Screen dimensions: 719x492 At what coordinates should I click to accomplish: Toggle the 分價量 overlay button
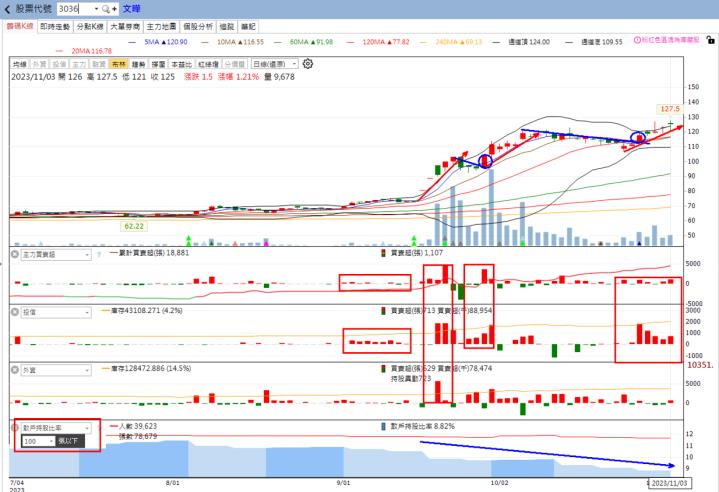pyautogui.click(x=234, y=64)
